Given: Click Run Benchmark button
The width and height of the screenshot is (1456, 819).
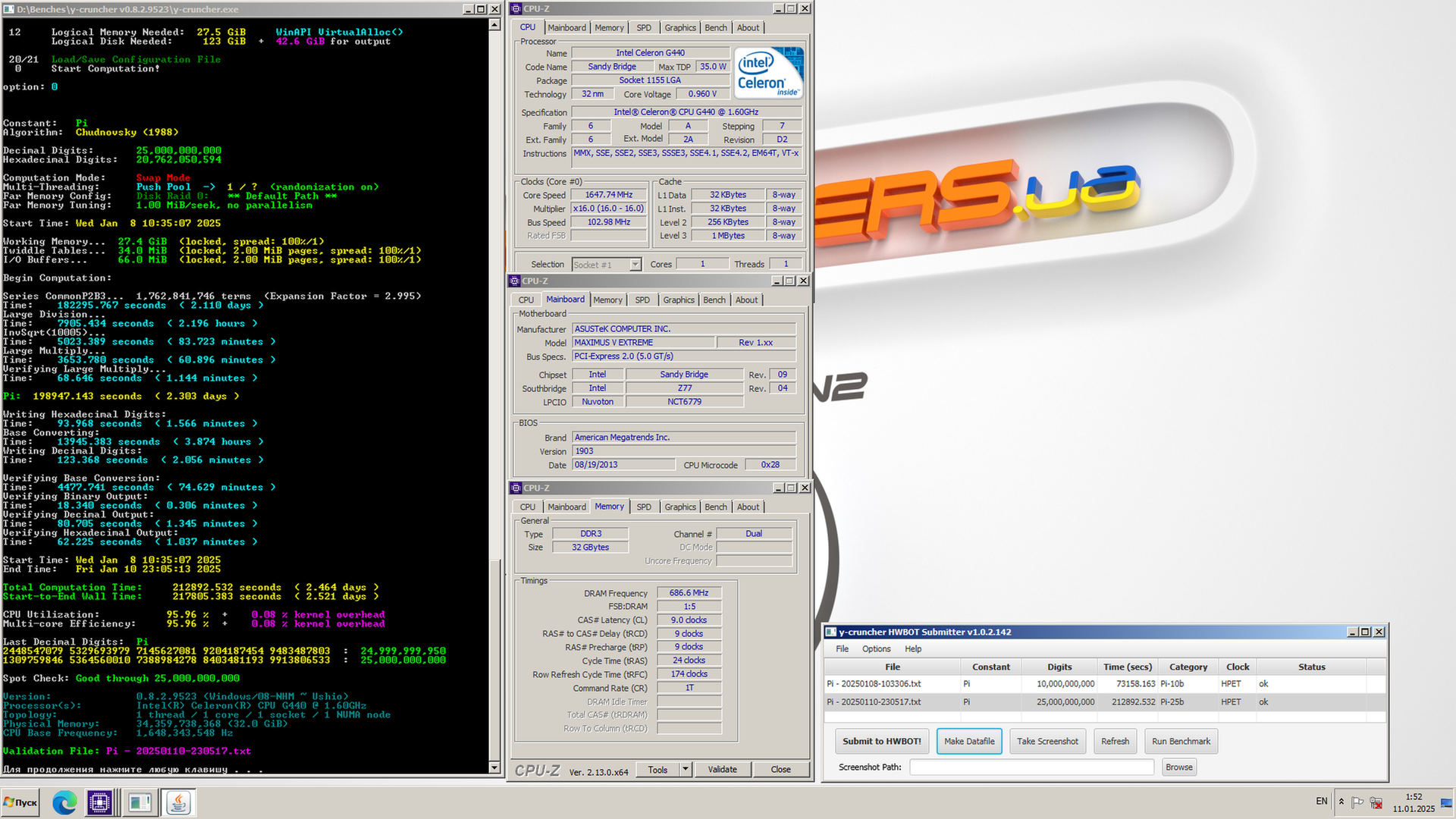Looking at the screenshot, I should (x=1181, y=741).
